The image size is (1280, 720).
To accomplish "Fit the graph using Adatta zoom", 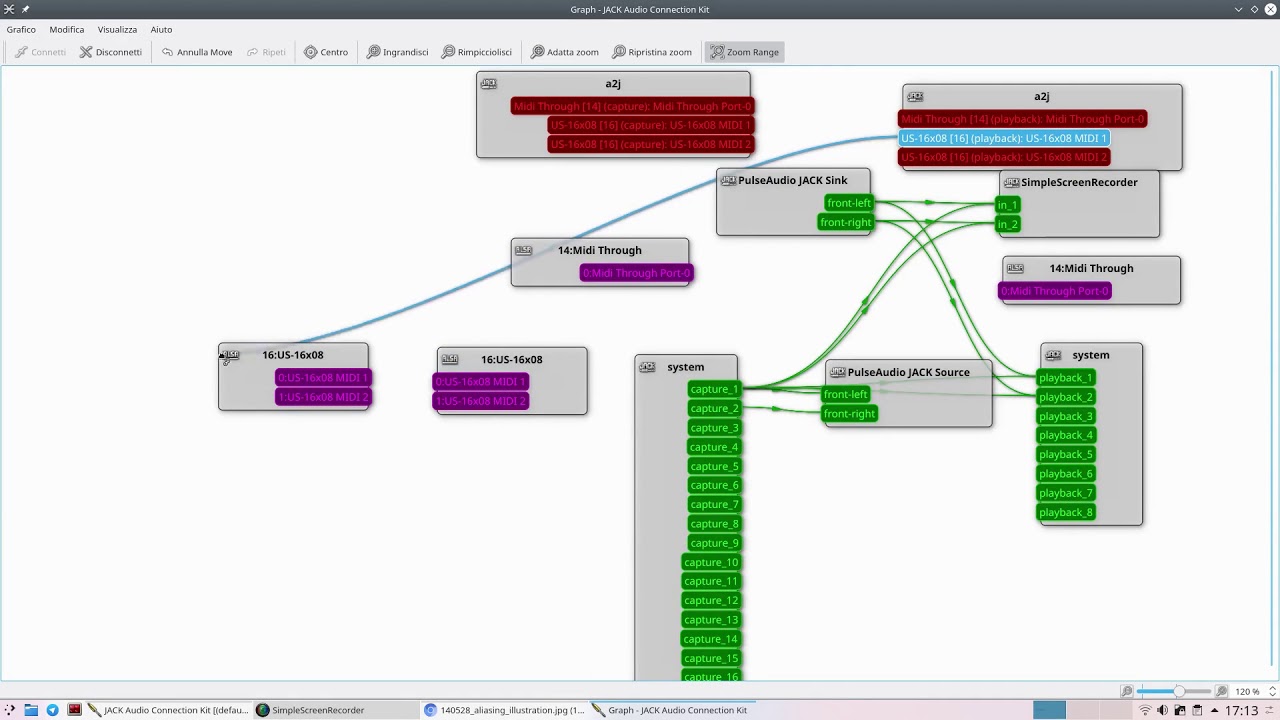I will 565,52.
